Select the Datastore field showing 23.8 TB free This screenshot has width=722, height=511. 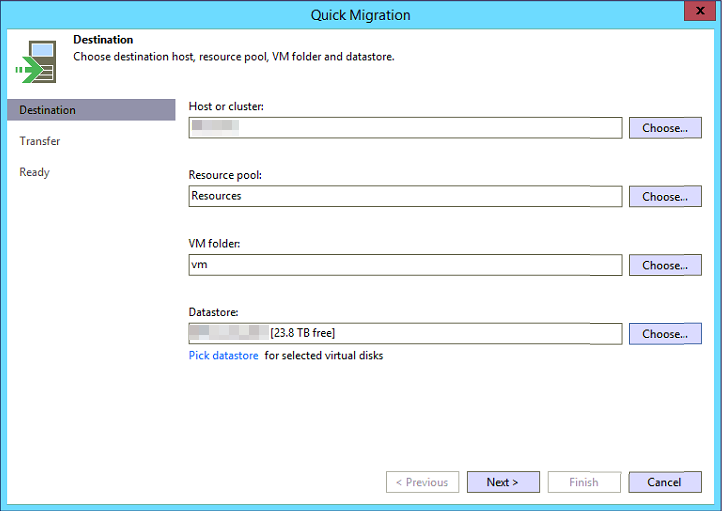pos(405,334)
